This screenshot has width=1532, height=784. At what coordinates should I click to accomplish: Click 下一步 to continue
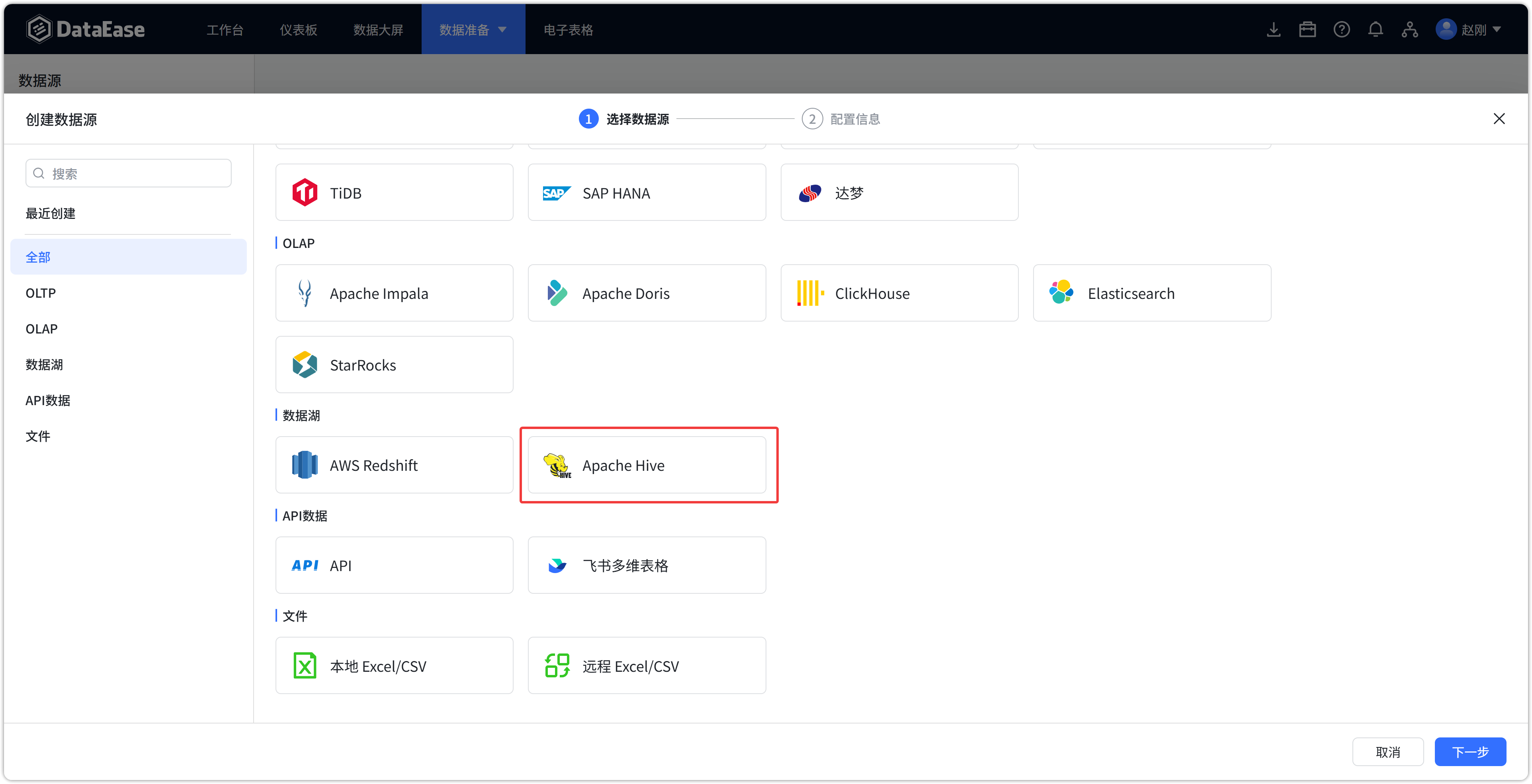click(x=1470, y=752)
